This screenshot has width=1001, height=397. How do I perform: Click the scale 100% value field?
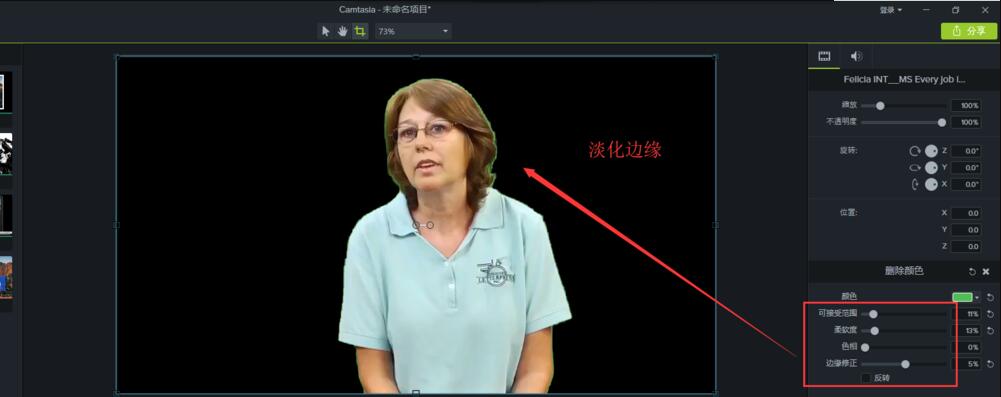(x=966, y=106)
